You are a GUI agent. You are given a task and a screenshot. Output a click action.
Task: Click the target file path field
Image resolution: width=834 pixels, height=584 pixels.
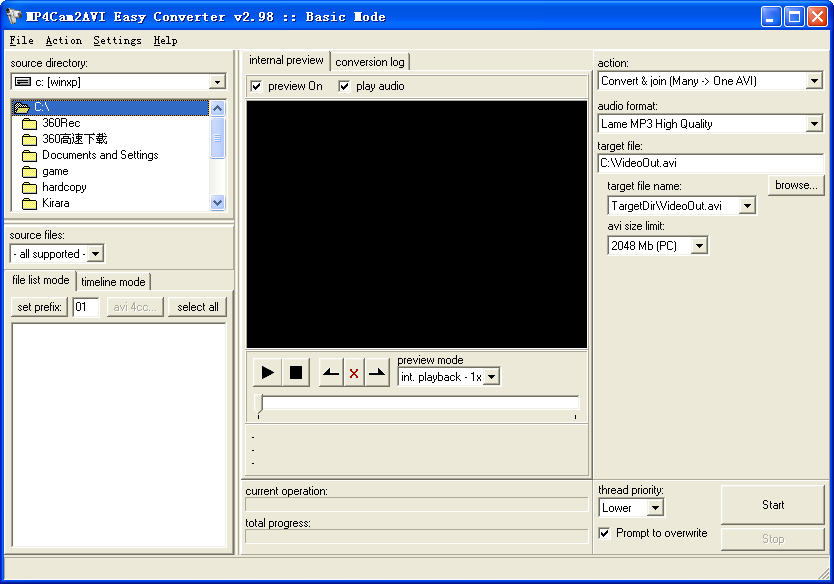click(710, 163)
